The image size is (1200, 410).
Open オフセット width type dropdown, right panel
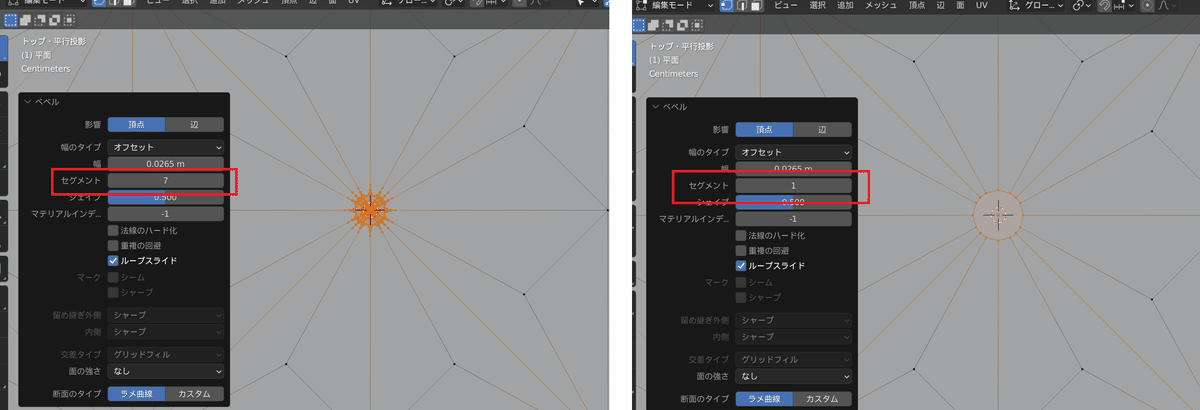tap(793, 151)
